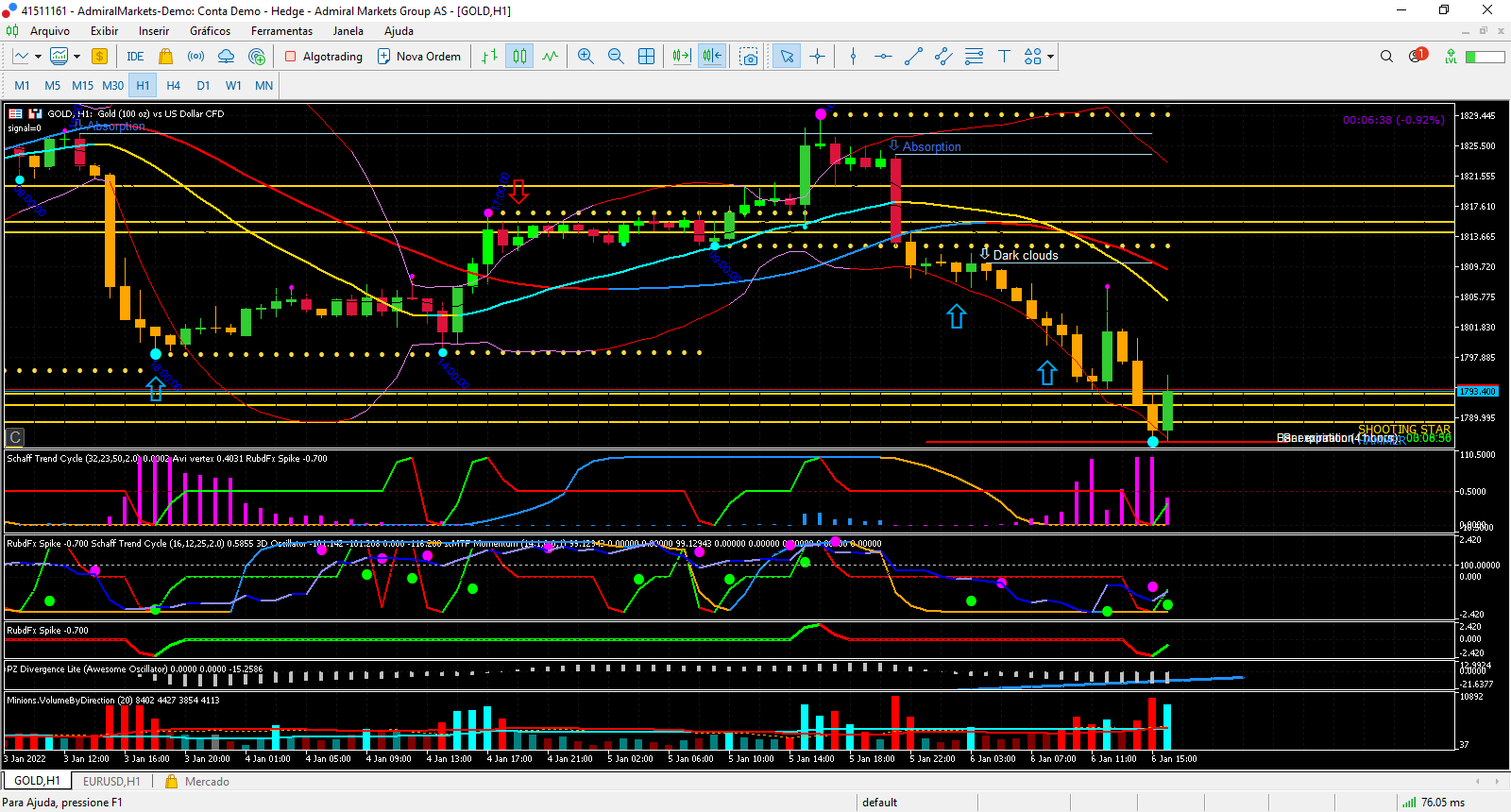Open the MetaEditor IDE

click(x=135, y=57)
